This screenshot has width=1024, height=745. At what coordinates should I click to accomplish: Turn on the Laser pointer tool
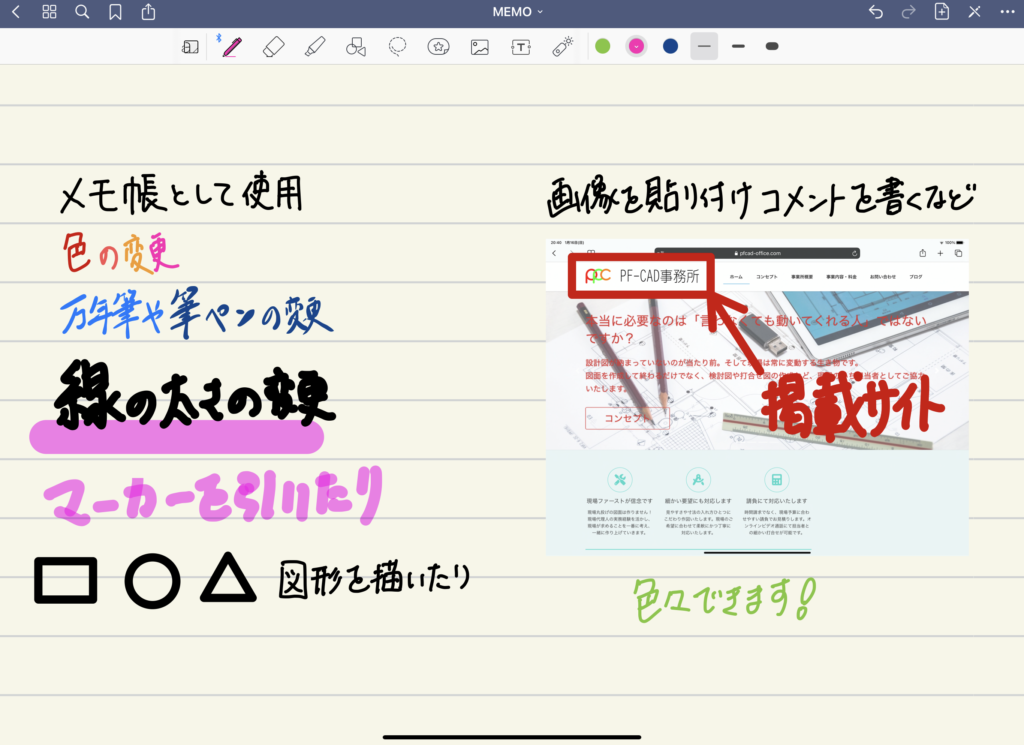pyautogui.click(x=563, y=46)
